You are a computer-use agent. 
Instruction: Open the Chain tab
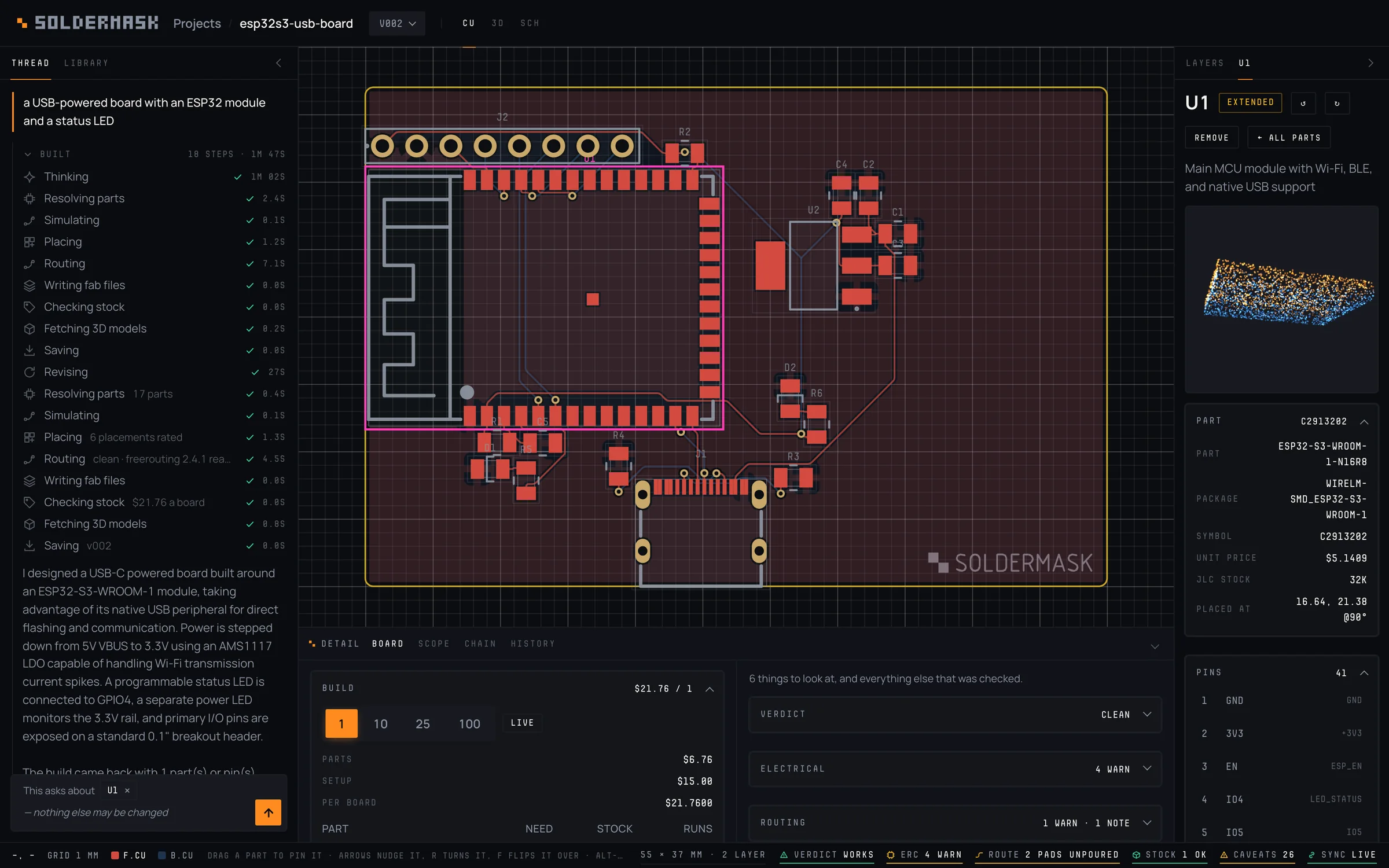(480, 643)
